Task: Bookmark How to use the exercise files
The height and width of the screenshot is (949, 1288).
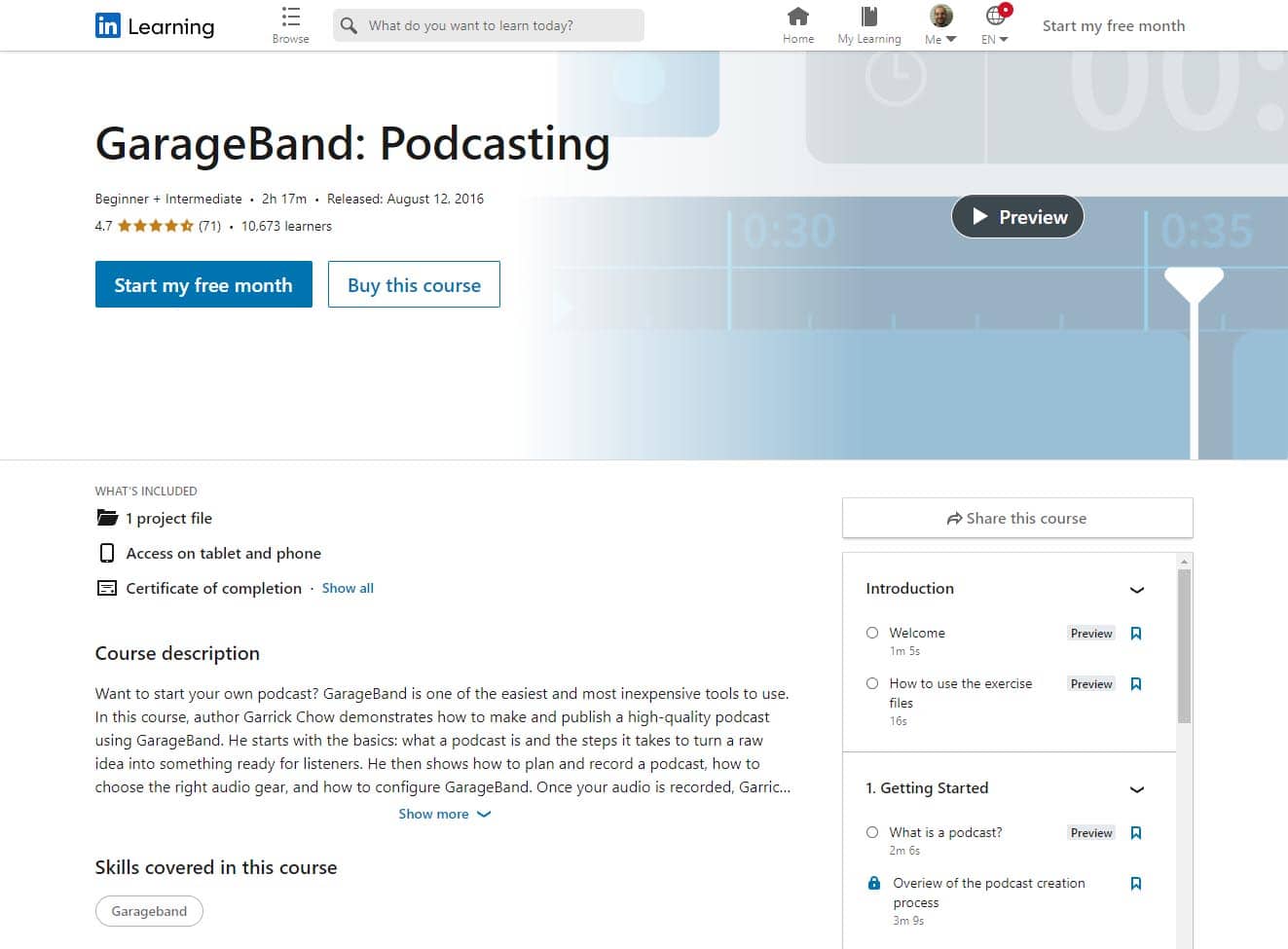Action: [1135, 684]
